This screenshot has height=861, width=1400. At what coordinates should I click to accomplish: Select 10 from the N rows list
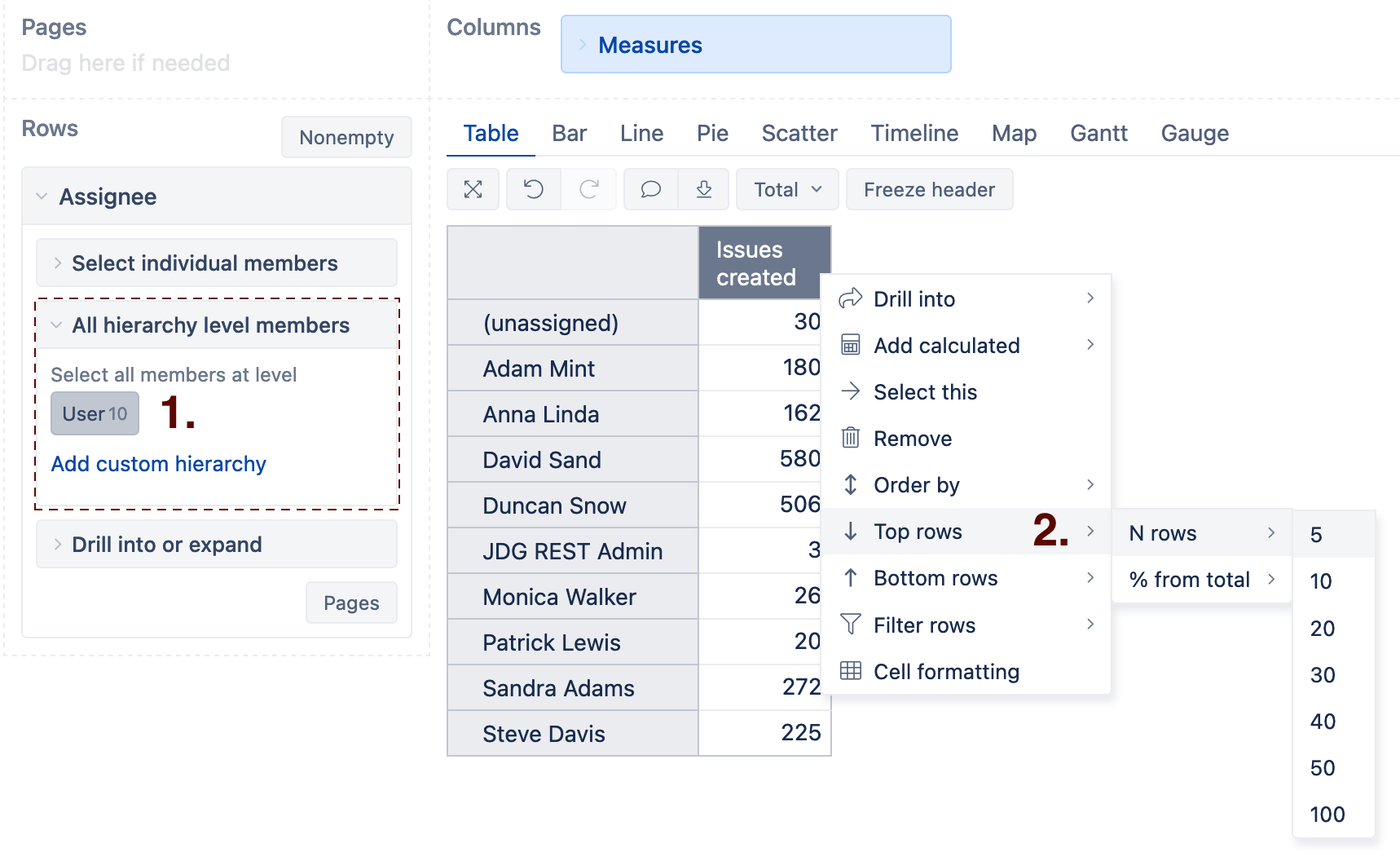point(1321,581)
